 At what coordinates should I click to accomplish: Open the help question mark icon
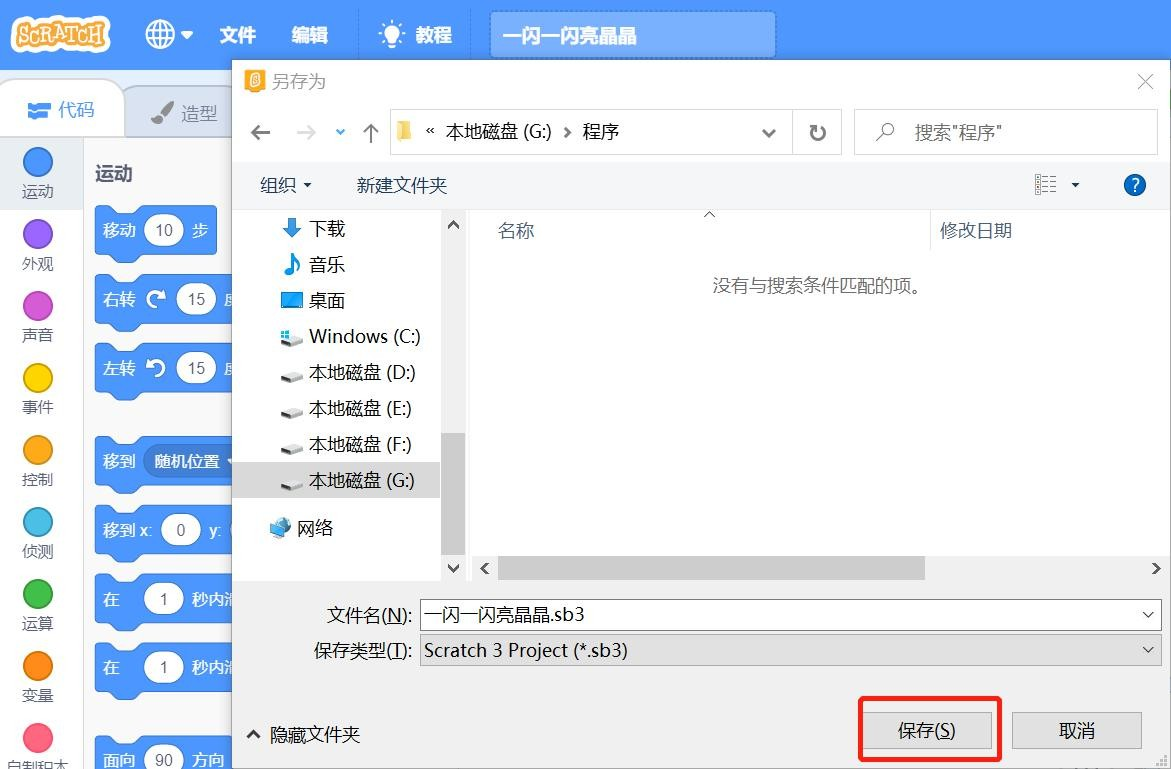point(1134,184)
